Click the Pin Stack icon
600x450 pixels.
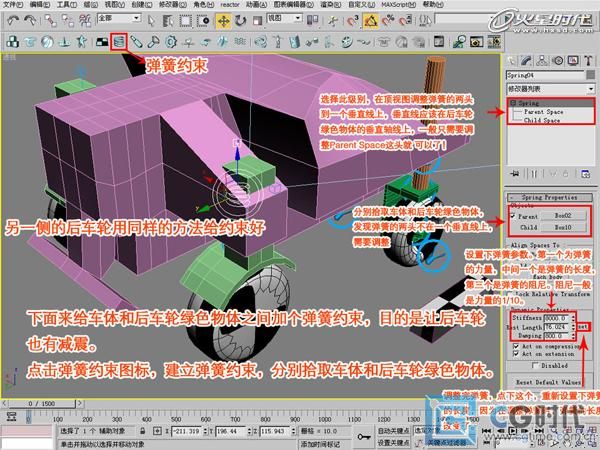(x=515, y=174)
